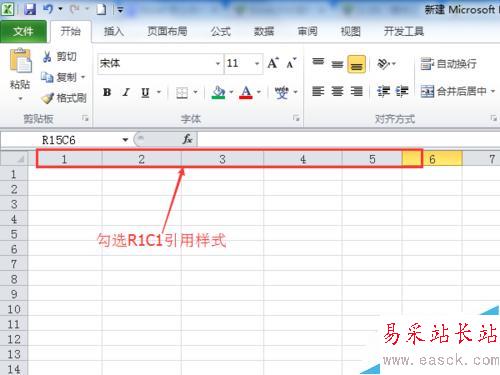Click the Save icon in quick access toolbar
The width and height of the screenshot is (500, 375).
pos(30,9)
